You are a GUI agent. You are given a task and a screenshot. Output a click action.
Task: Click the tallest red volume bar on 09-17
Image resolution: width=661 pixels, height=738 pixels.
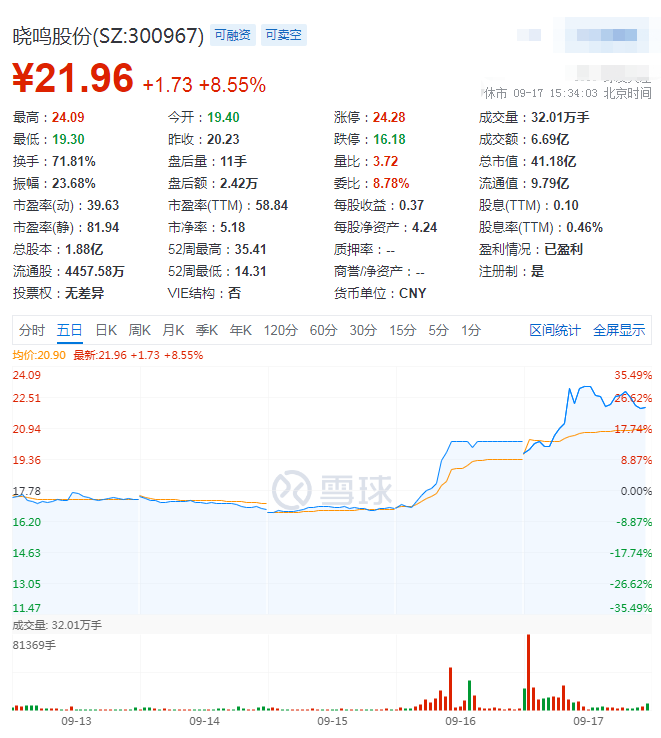pos(529,673)
